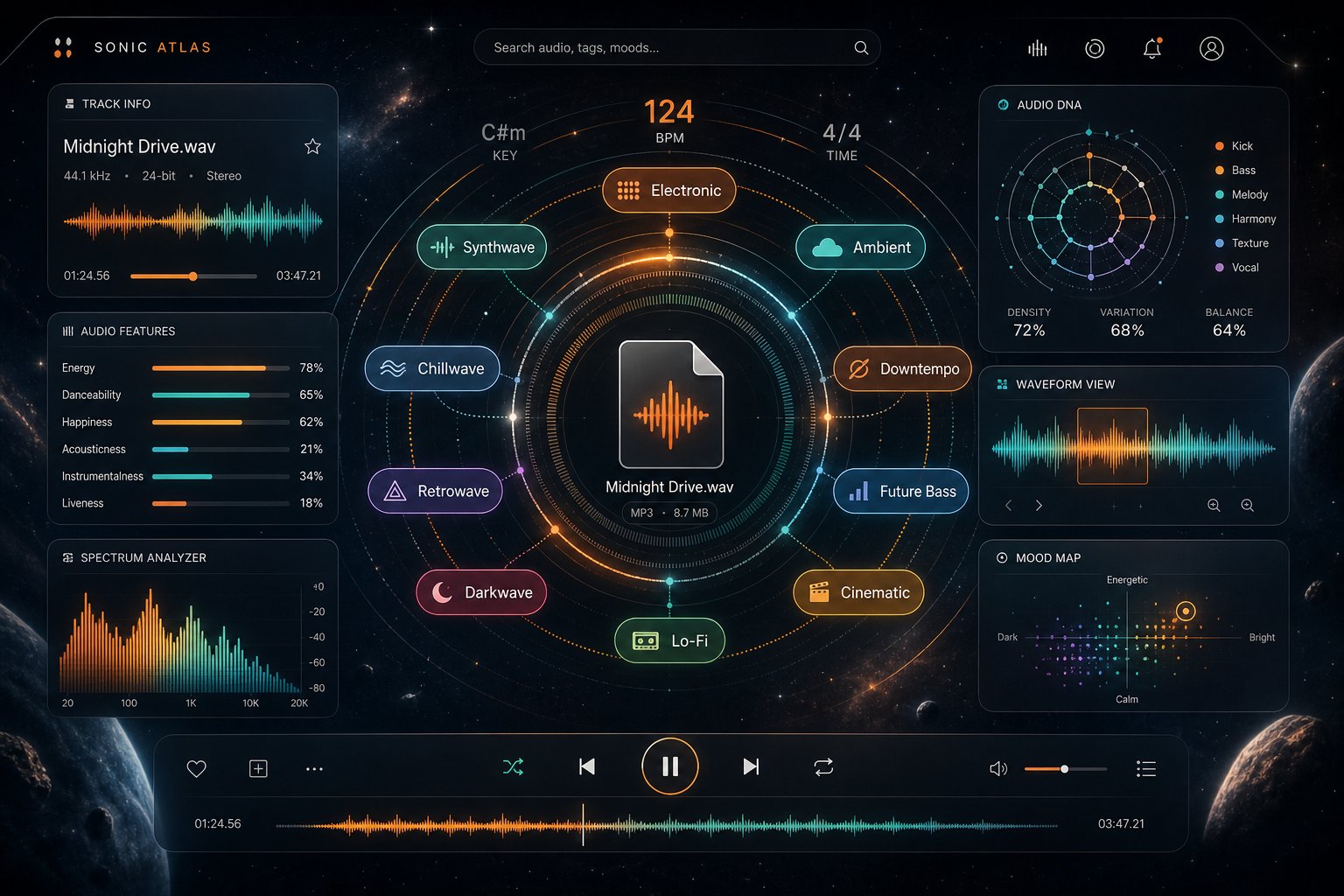Toggle repeat mode
The height and width of the screenshot is (896, 1344).
[x=823, y=767]
